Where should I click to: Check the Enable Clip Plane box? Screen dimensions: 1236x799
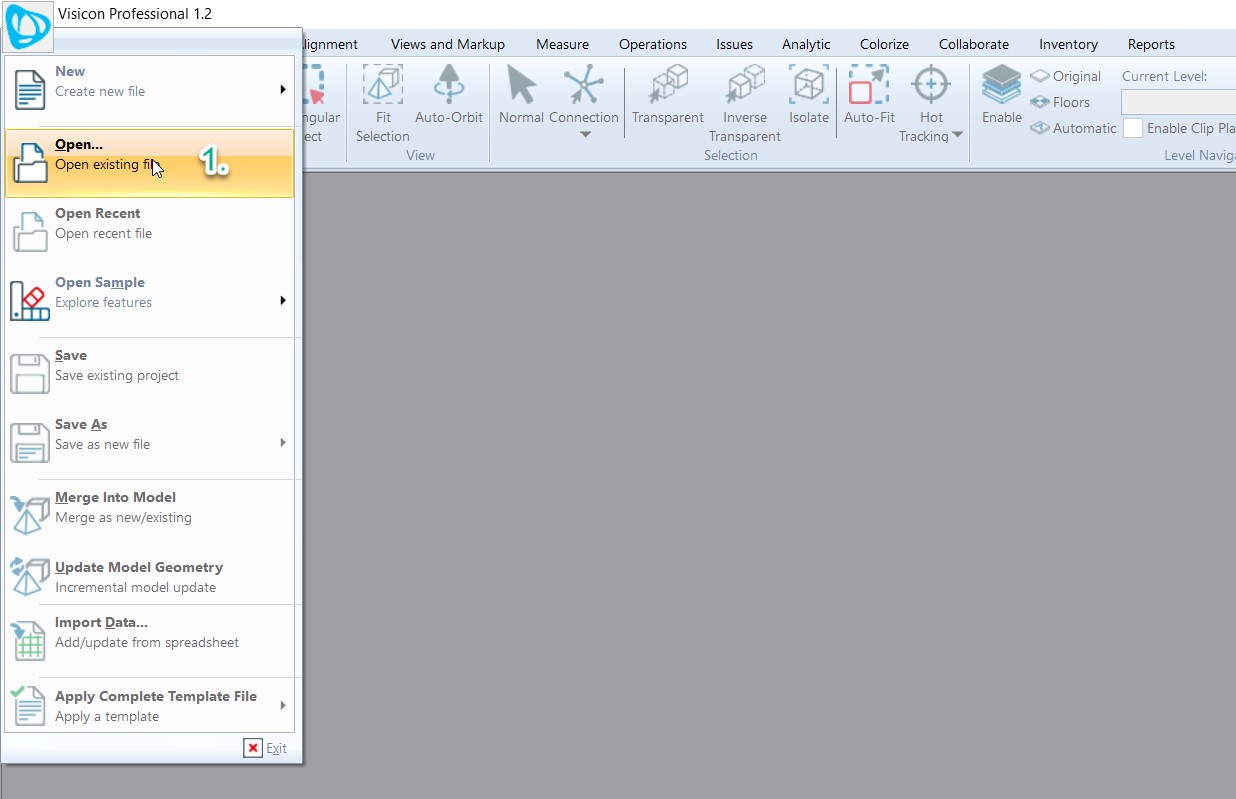(1132, 128)
